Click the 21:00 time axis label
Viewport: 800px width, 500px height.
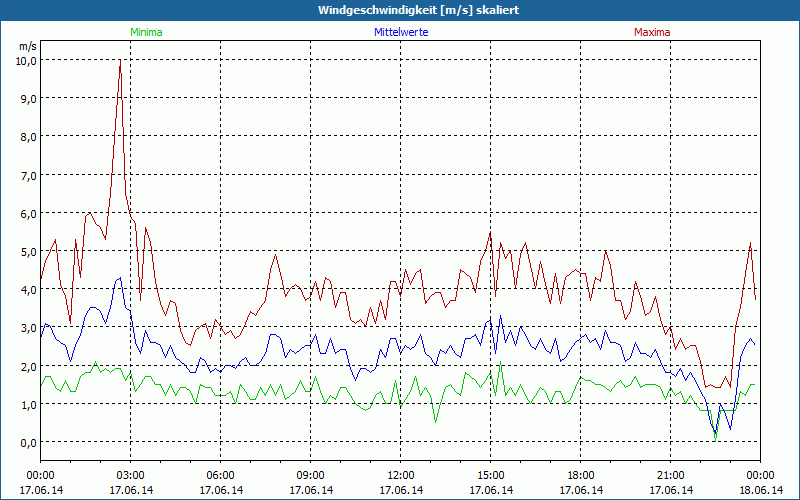[670, 476]
